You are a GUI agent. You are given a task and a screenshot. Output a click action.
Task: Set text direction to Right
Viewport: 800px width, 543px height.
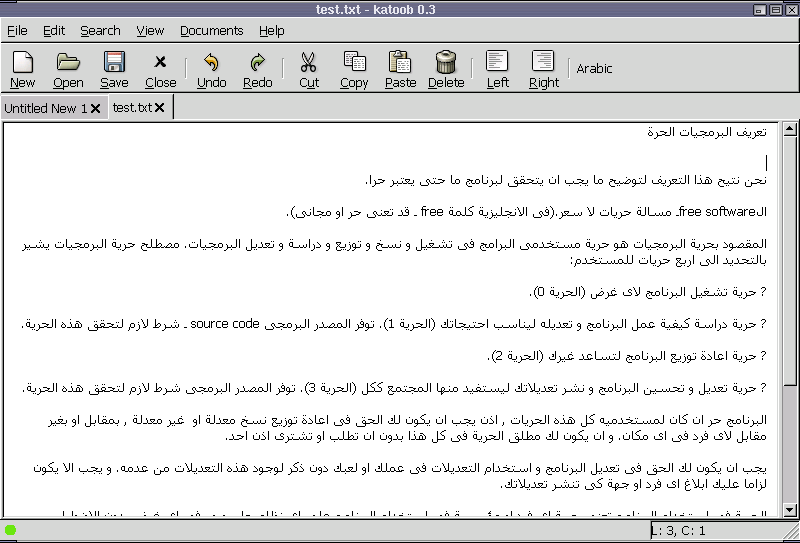pyautogui.click(x=543, y=69)
